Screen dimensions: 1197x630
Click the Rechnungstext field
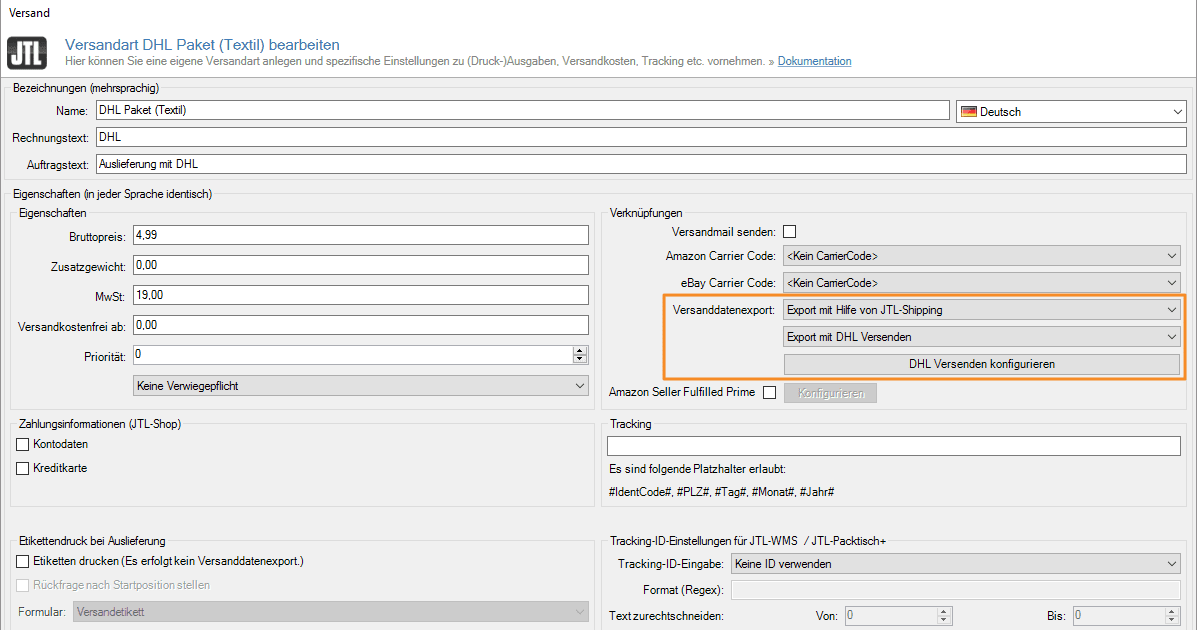[x=641, y=137]
